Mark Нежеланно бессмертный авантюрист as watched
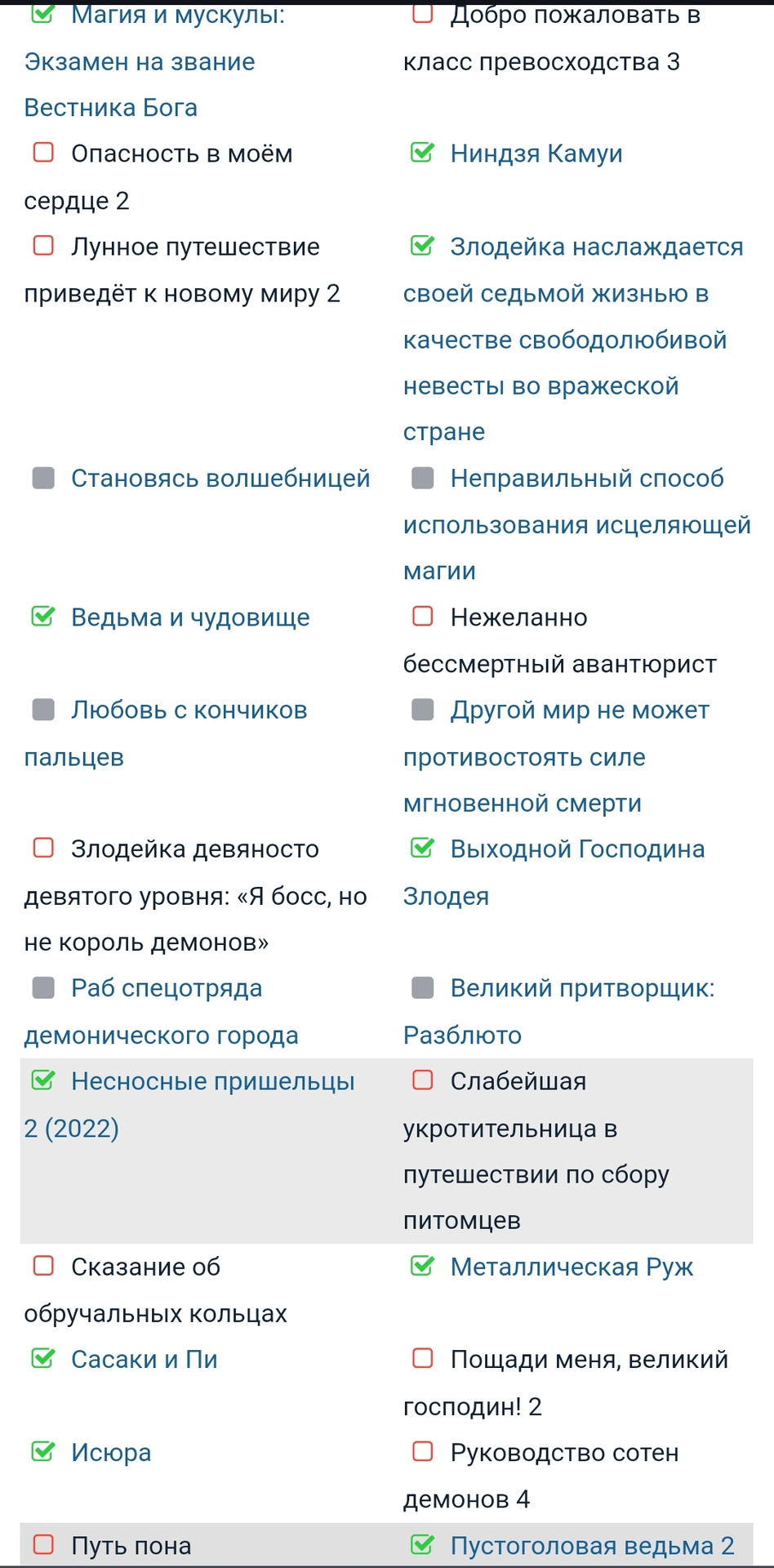 [422, 617]
